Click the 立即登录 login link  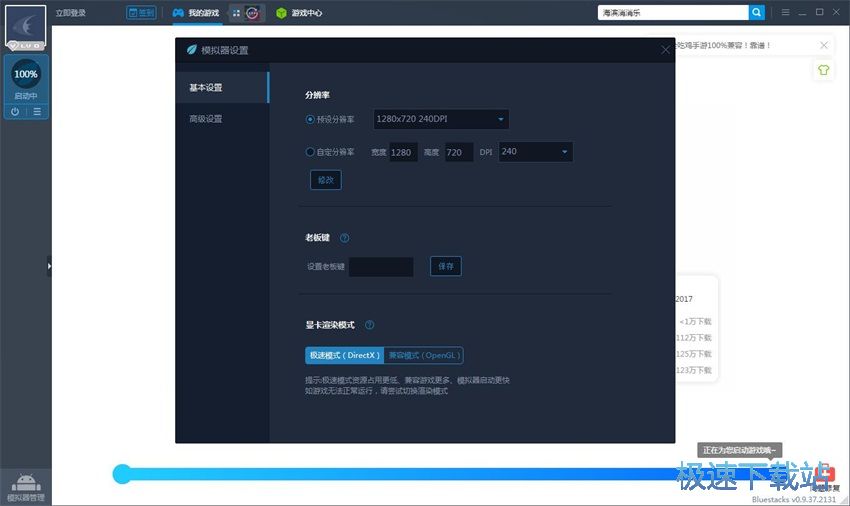coord(70,13)
